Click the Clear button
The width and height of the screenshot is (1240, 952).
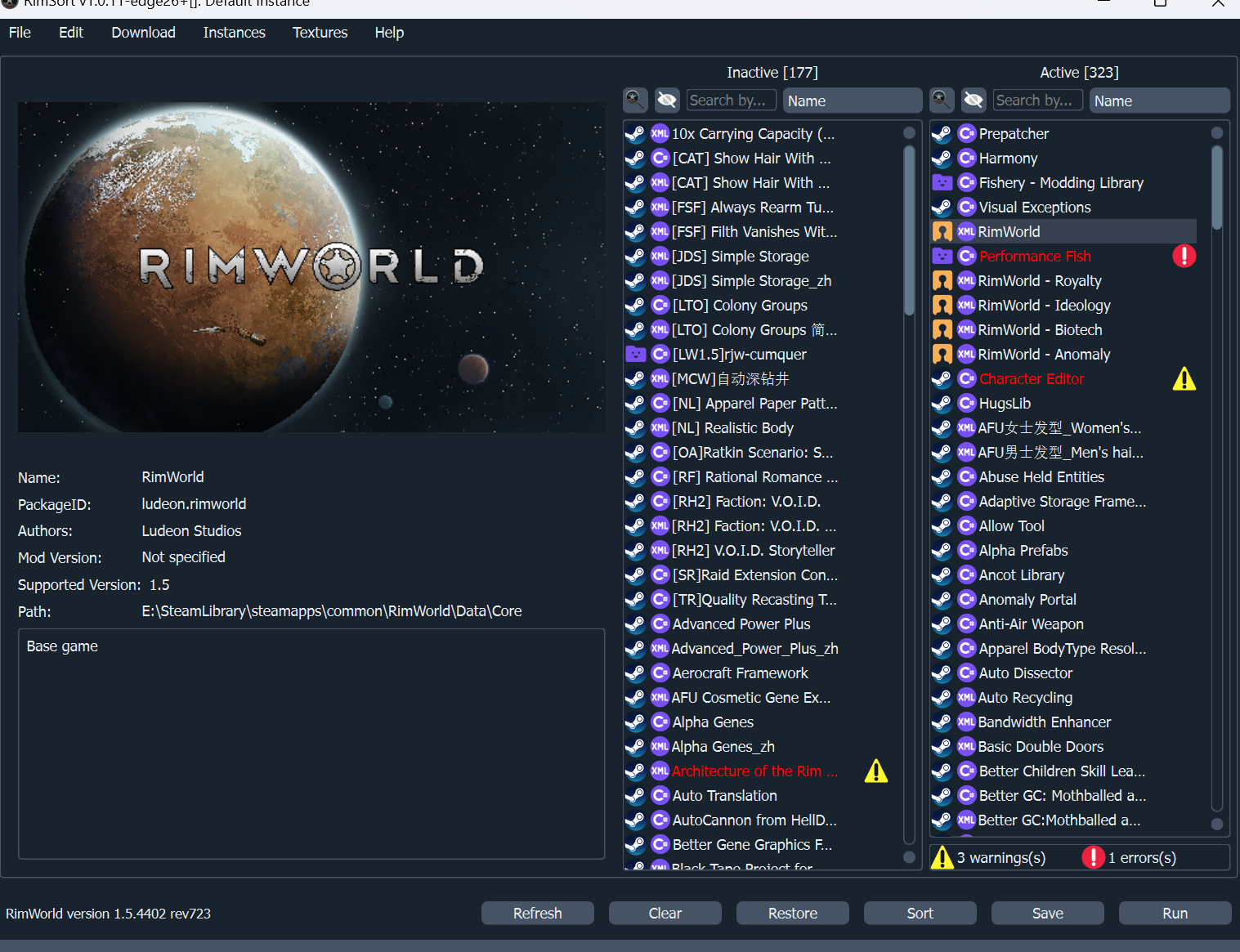665,913
